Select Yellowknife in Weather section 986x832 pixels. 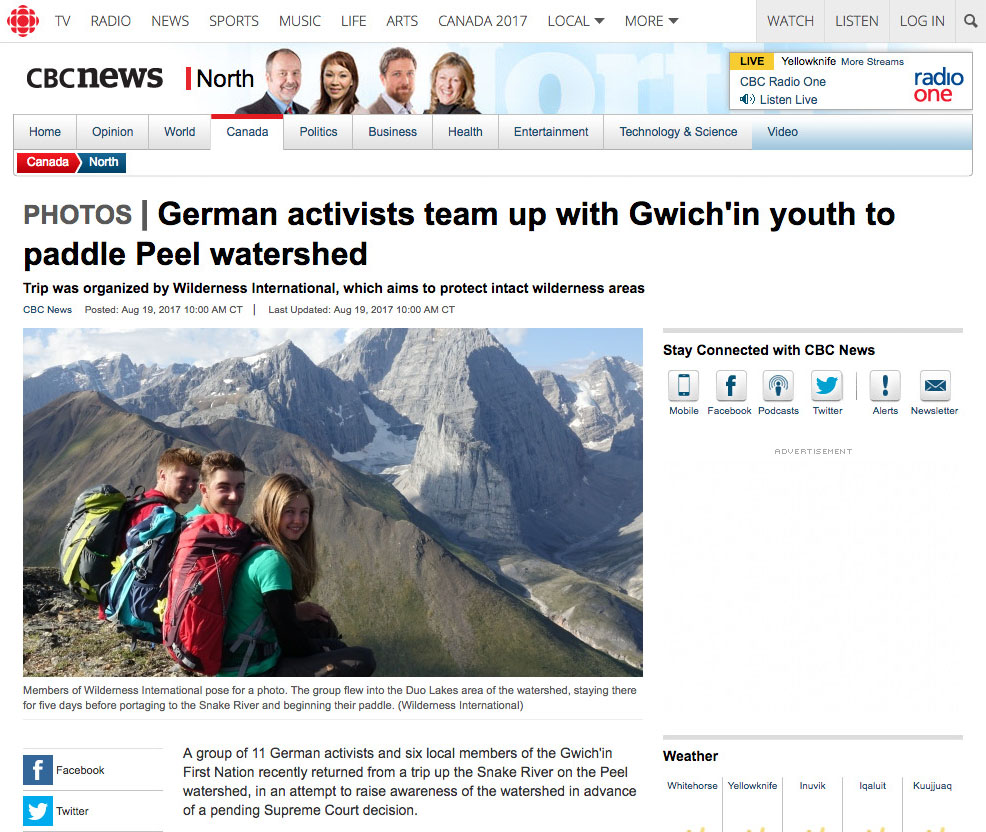[752, 785]
